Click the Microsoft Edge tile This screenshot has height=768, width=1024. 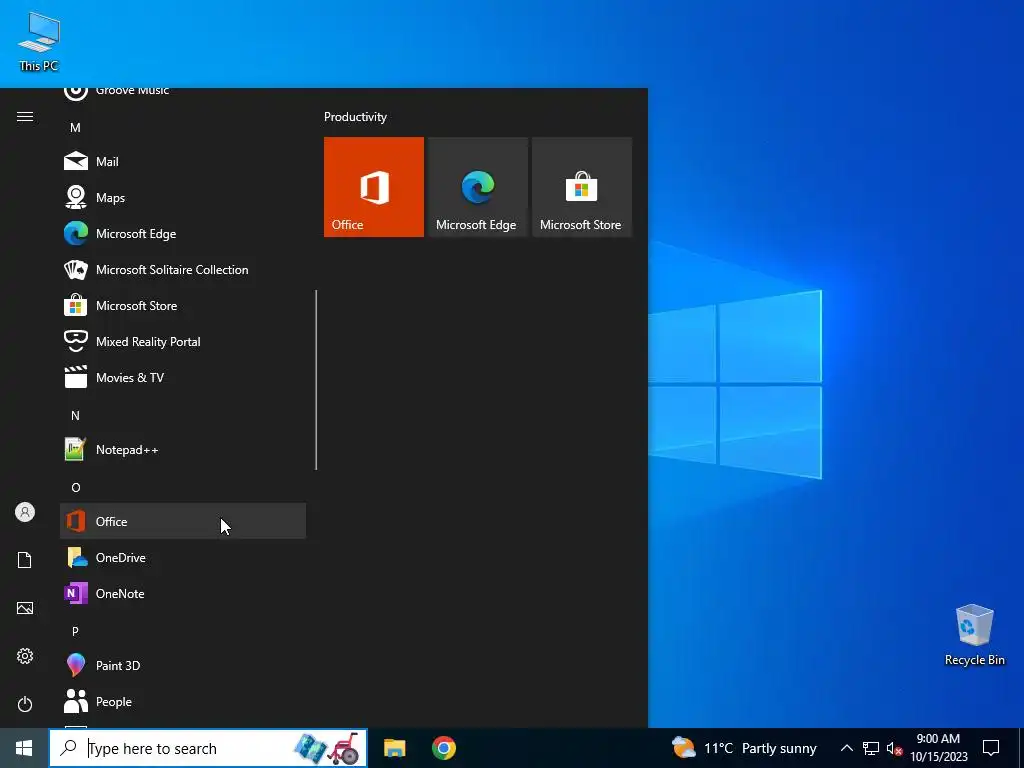click(477, 187)
